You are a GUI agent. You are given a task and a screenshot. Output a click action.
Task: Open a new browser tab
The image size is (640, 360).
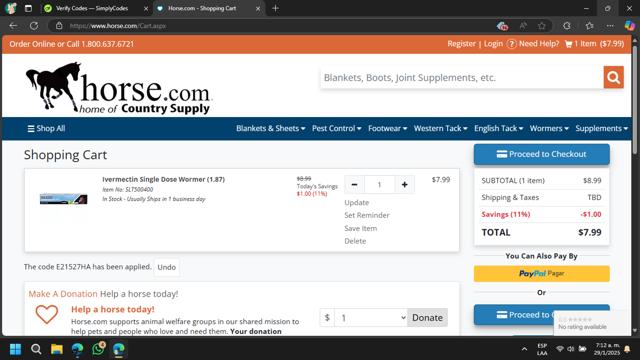click(x=276, y=8)
